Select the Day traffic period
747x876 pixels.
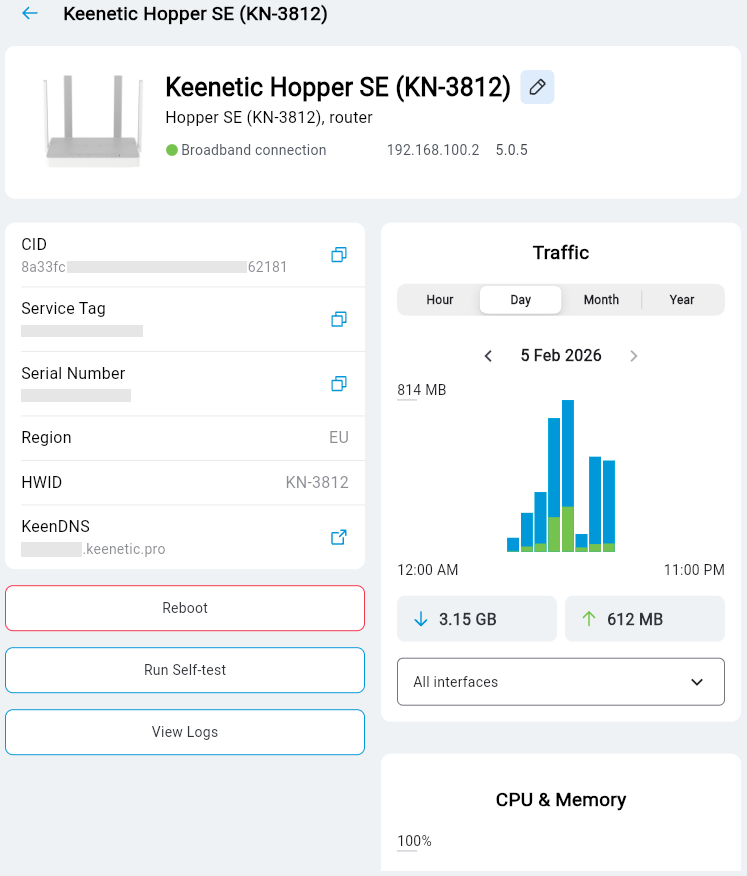coord(520,300)
